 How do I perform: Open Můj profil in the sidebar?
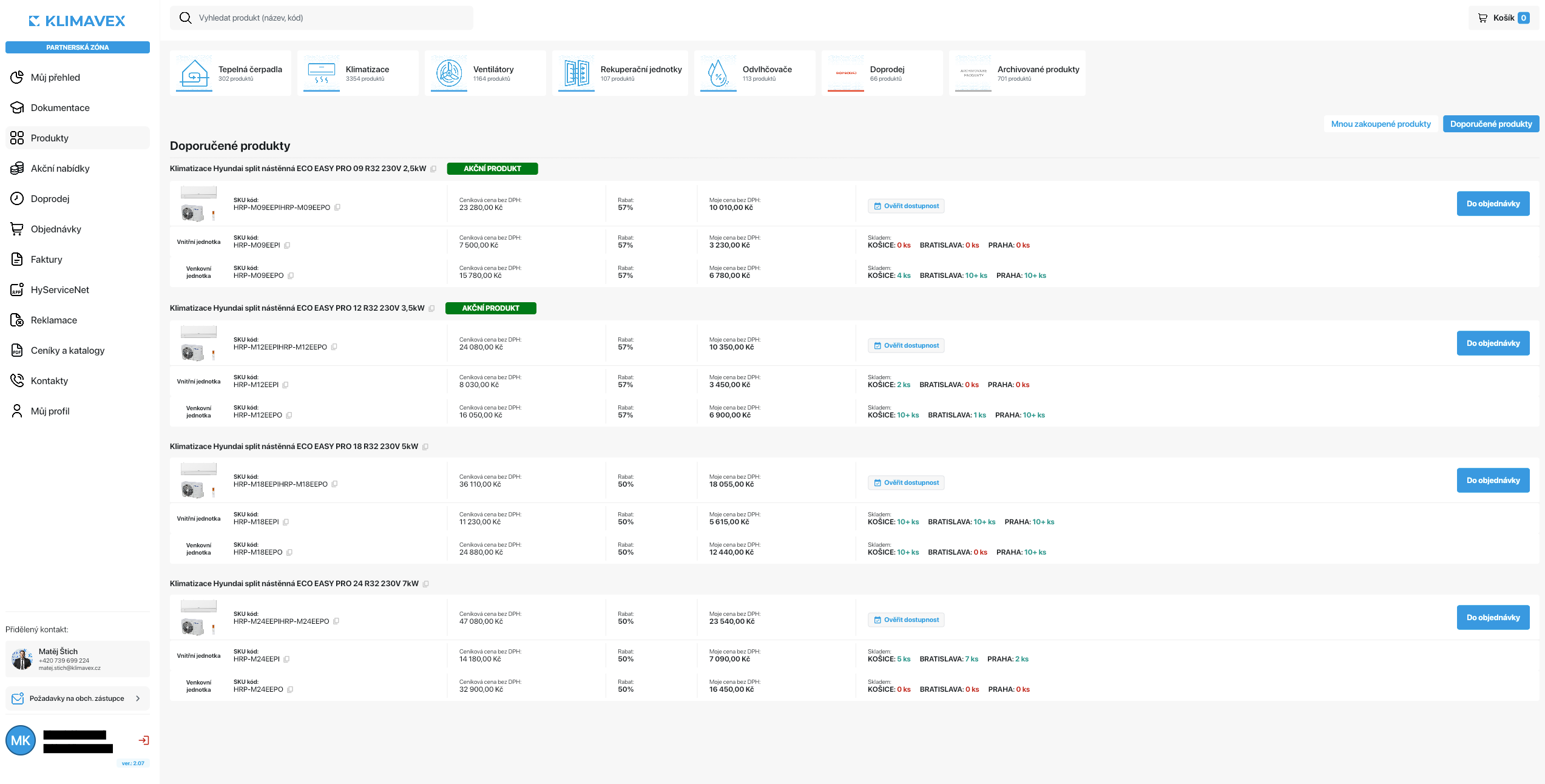pyautogui.click(x=78, y=411)
